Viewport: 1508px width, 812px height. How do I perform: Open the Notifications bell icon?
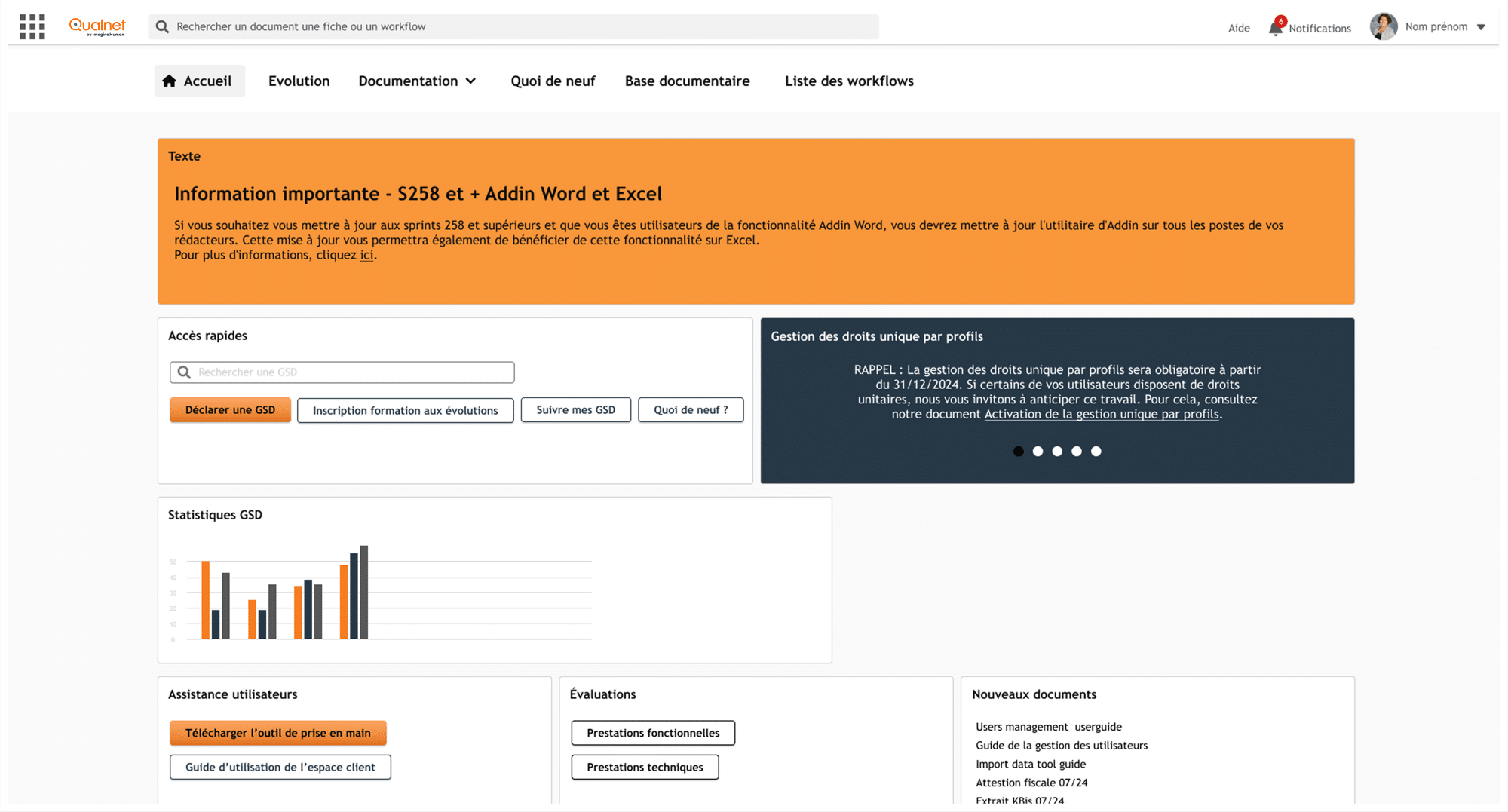tap(1276, 28)
